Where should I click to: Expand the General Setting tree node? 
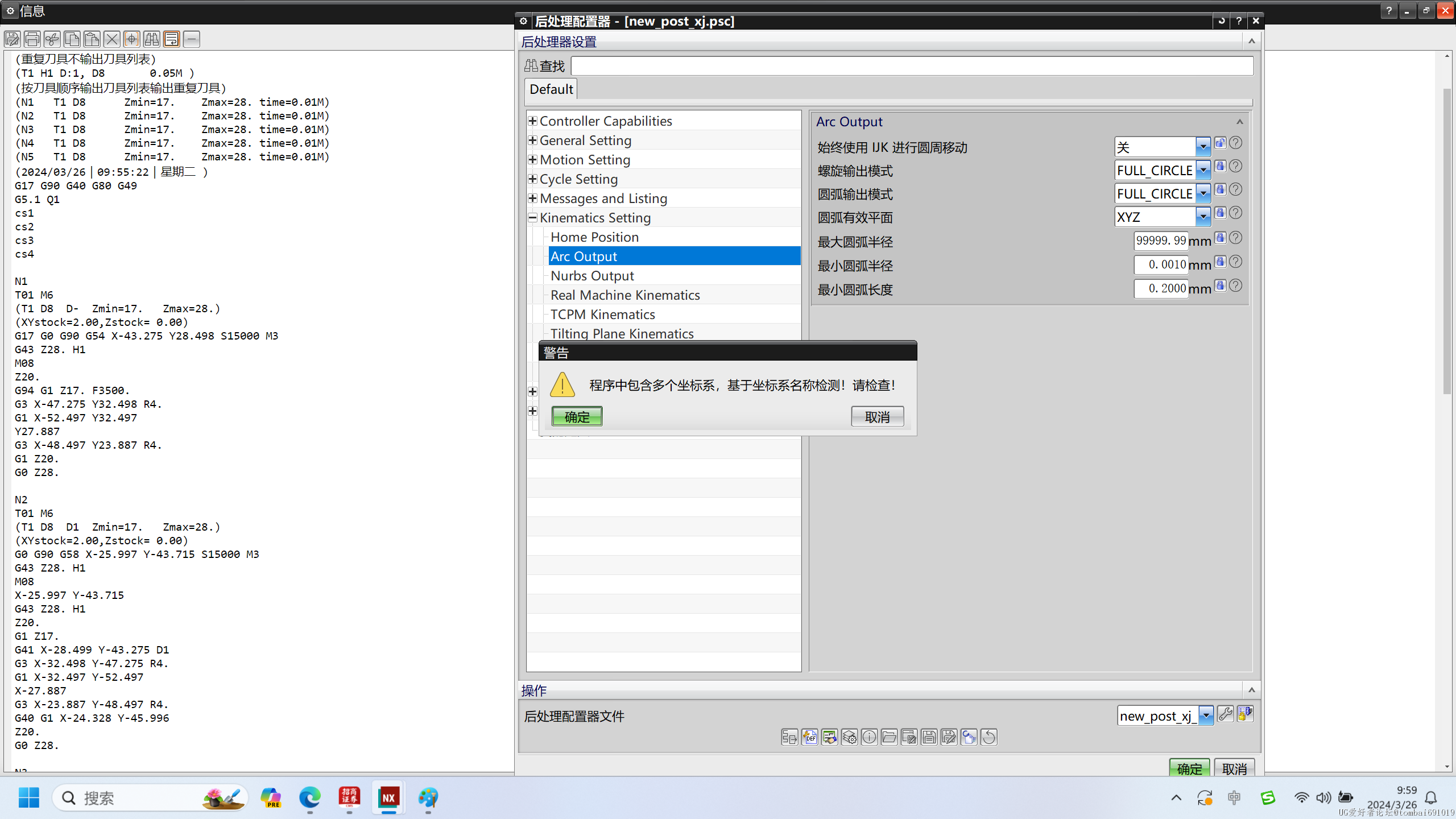pos(532,140)
